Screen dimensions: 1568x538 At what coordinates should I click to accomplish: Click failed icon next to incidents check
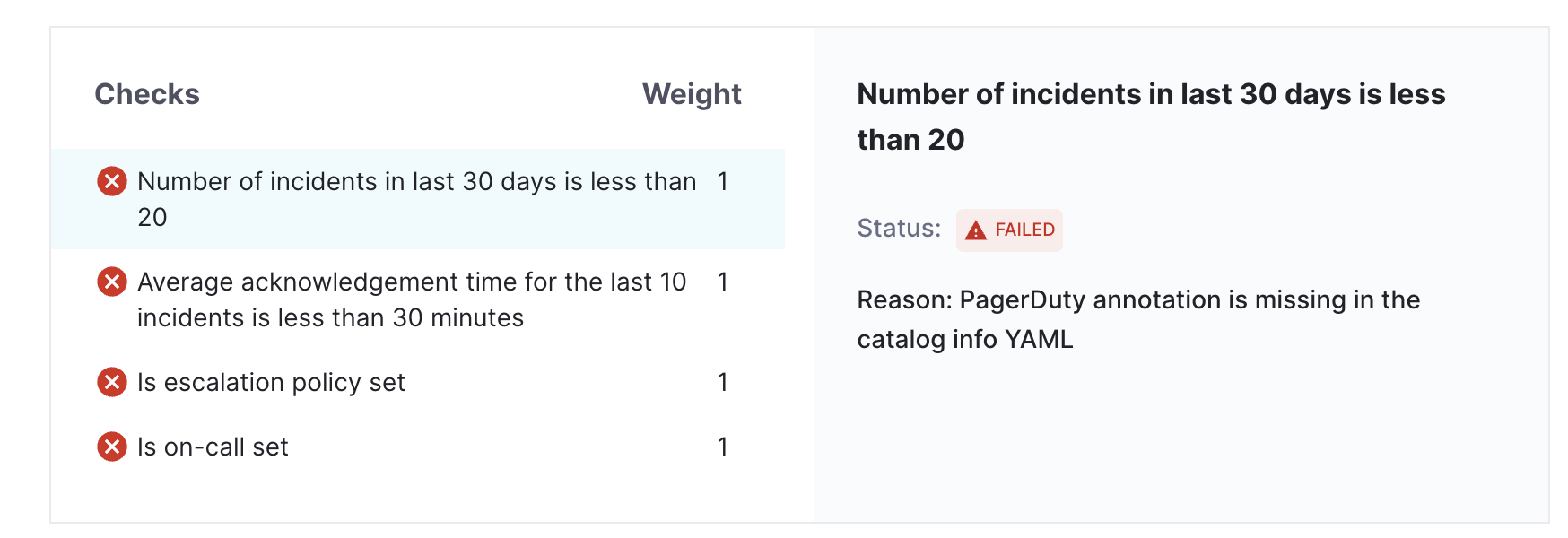tap(112, 182)
